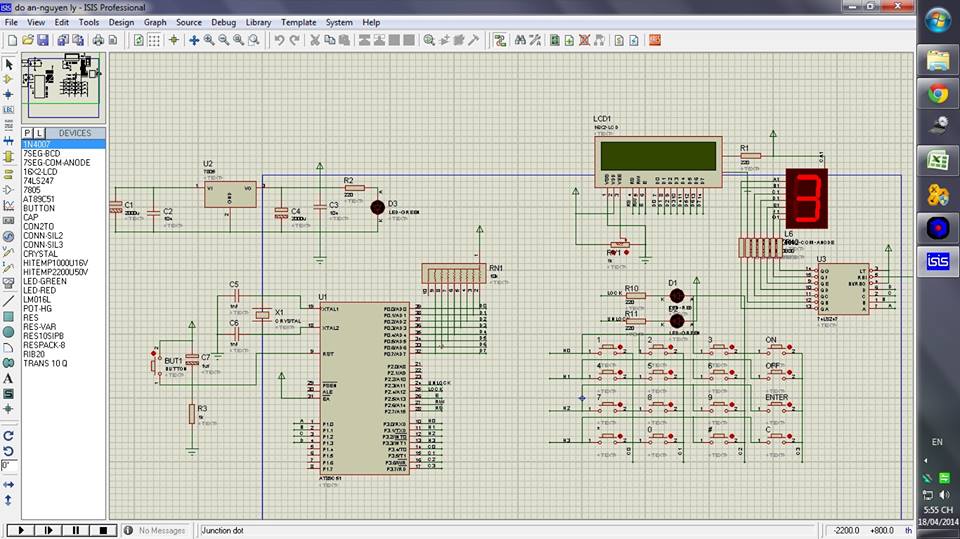Image resolution: width=960 pixels, height=539 pixels.
Task: Click the 'L' library button
Action: coord(39,133)
